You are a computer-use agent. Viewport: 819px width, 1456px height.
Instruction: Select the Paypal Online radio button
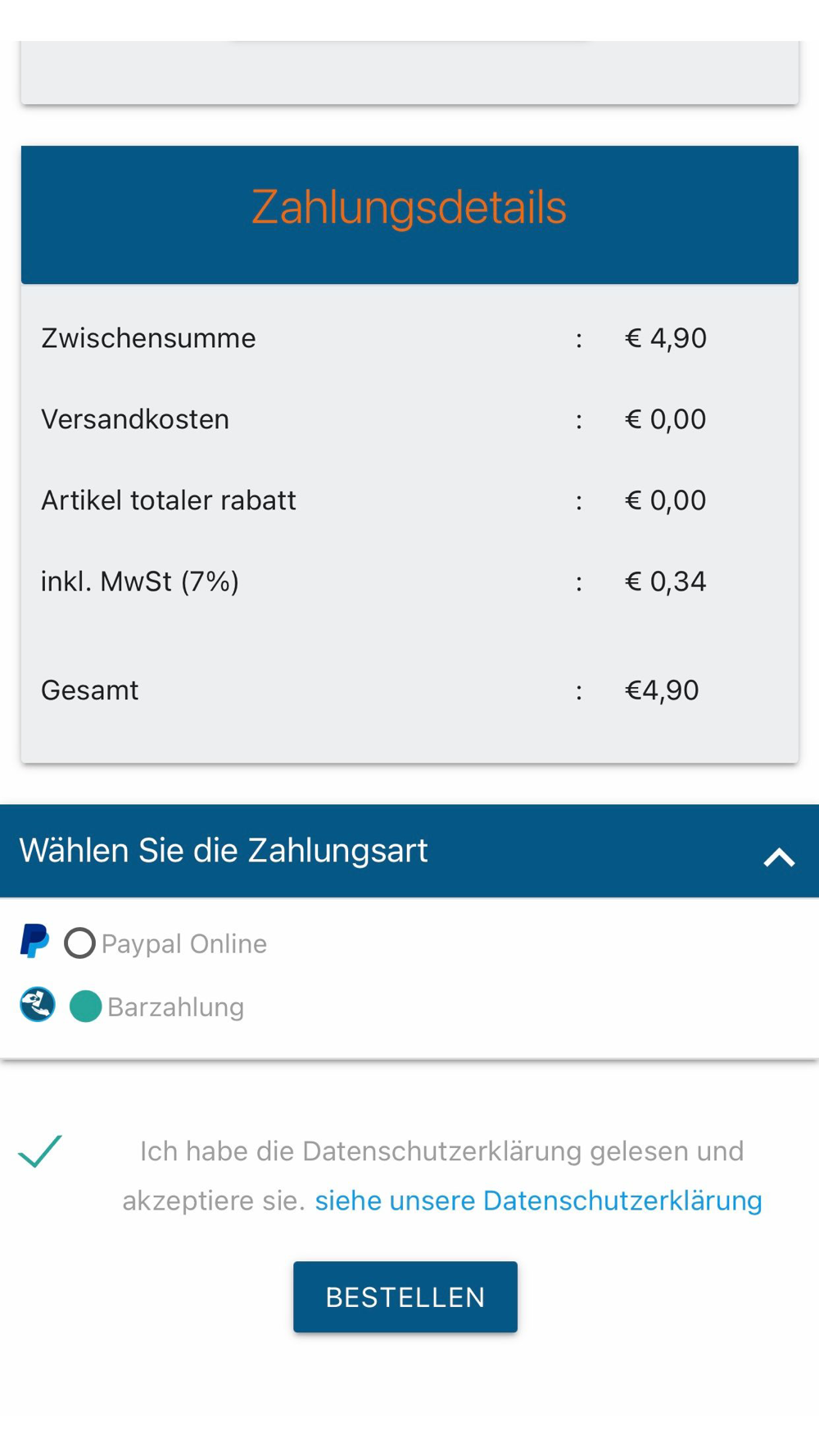point(79,943)
